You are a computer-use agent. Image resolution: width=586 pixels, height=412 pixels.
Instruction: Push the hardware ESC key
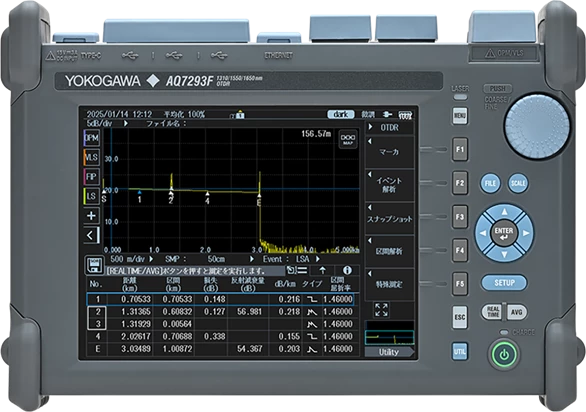point(460,317)
